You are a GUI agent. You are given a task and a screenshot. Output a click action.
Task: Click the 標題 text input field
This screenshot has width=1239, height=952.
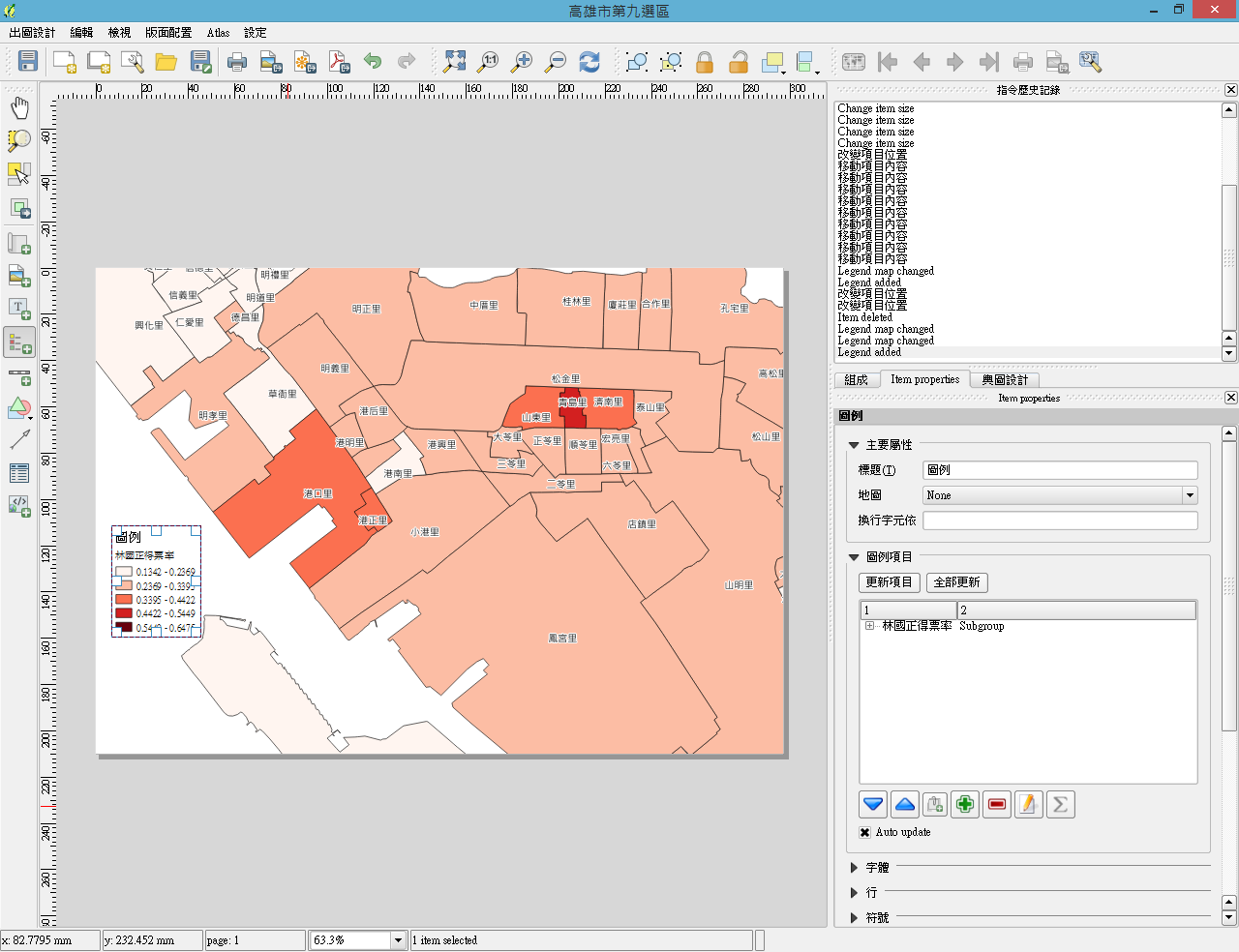tap(1060, 470)
